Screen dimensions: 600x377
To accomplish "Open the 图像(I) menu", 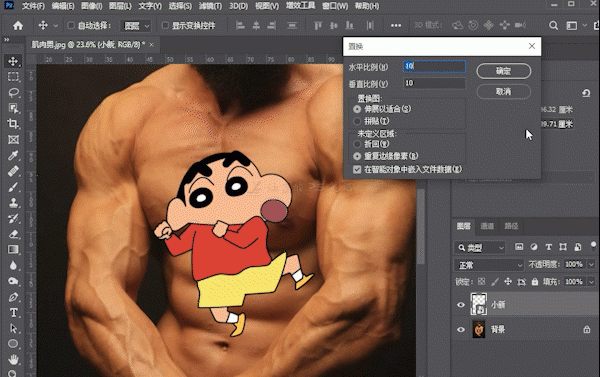I will [x=91, y=7].
